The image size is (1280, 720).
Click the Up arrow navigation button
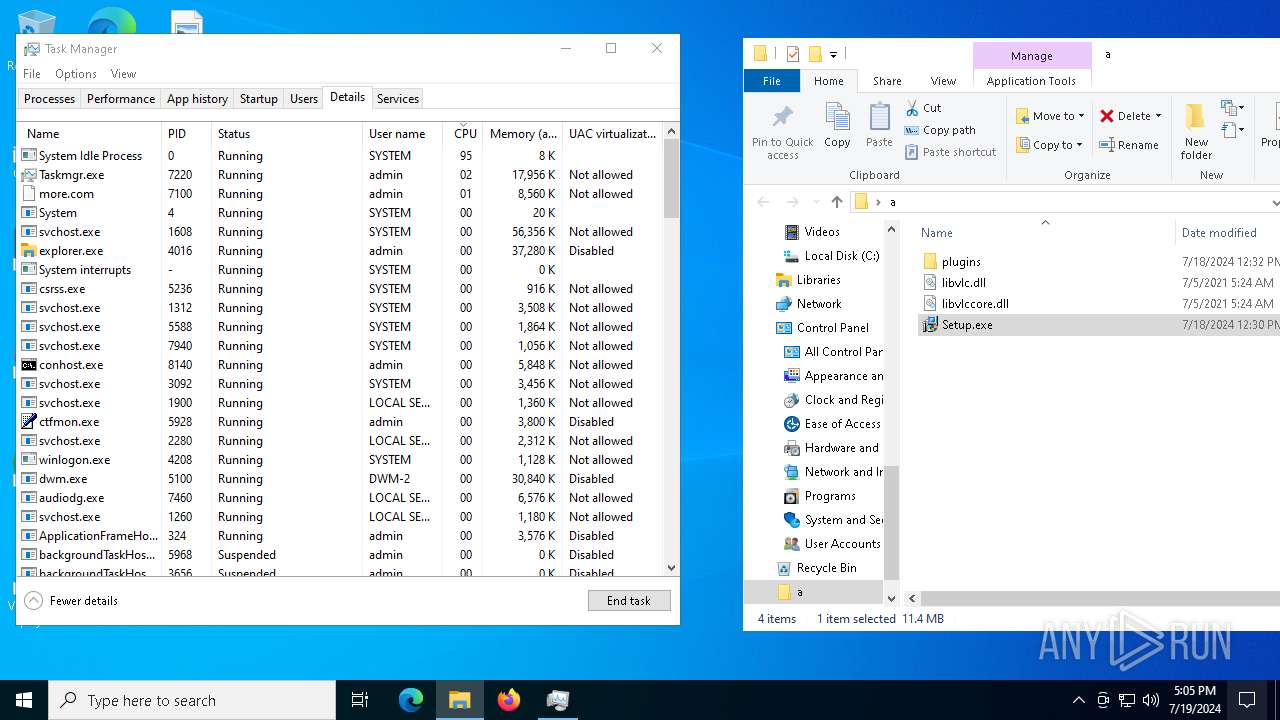837,202
